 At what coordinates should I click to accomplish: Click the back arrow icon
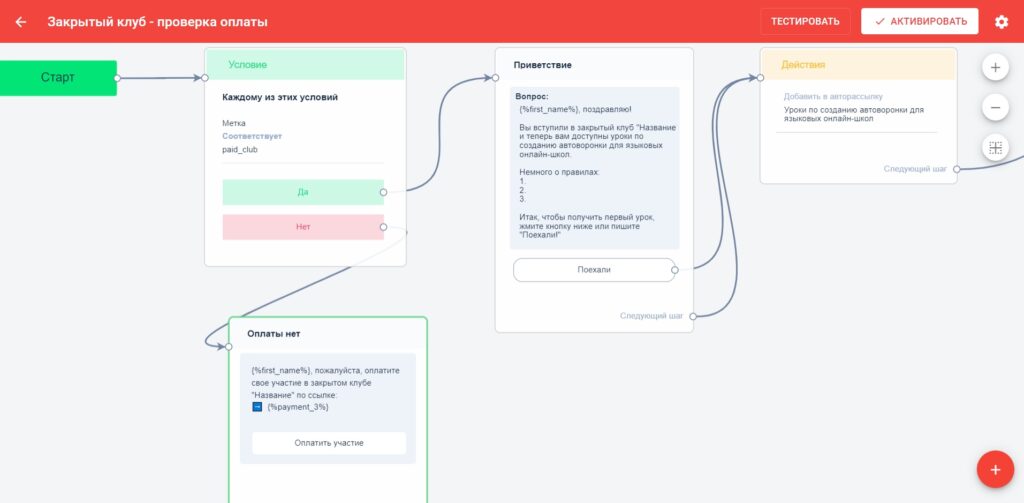[x=21, y=21]
